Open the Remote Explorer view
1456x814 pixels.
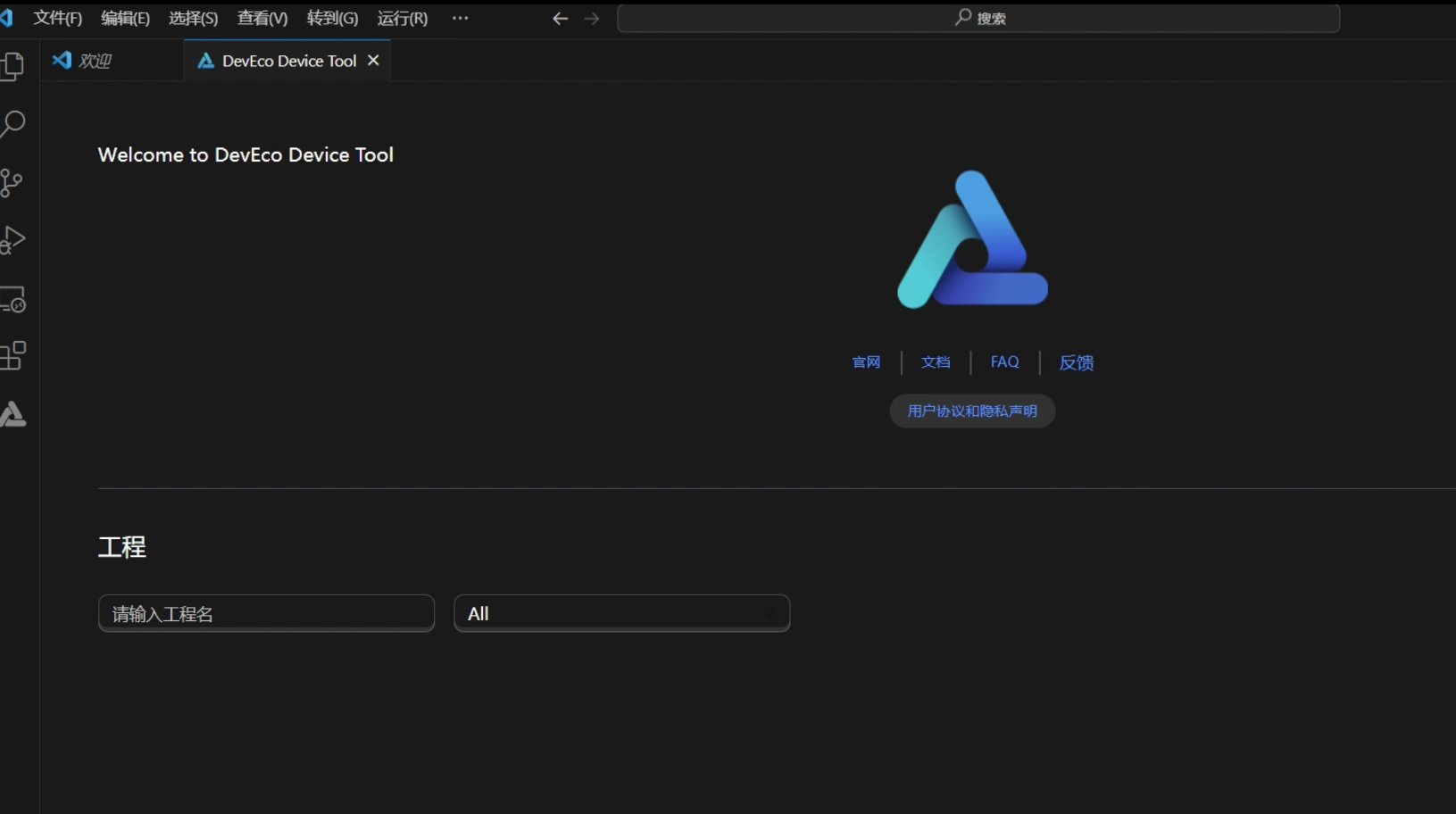[13, 299]
